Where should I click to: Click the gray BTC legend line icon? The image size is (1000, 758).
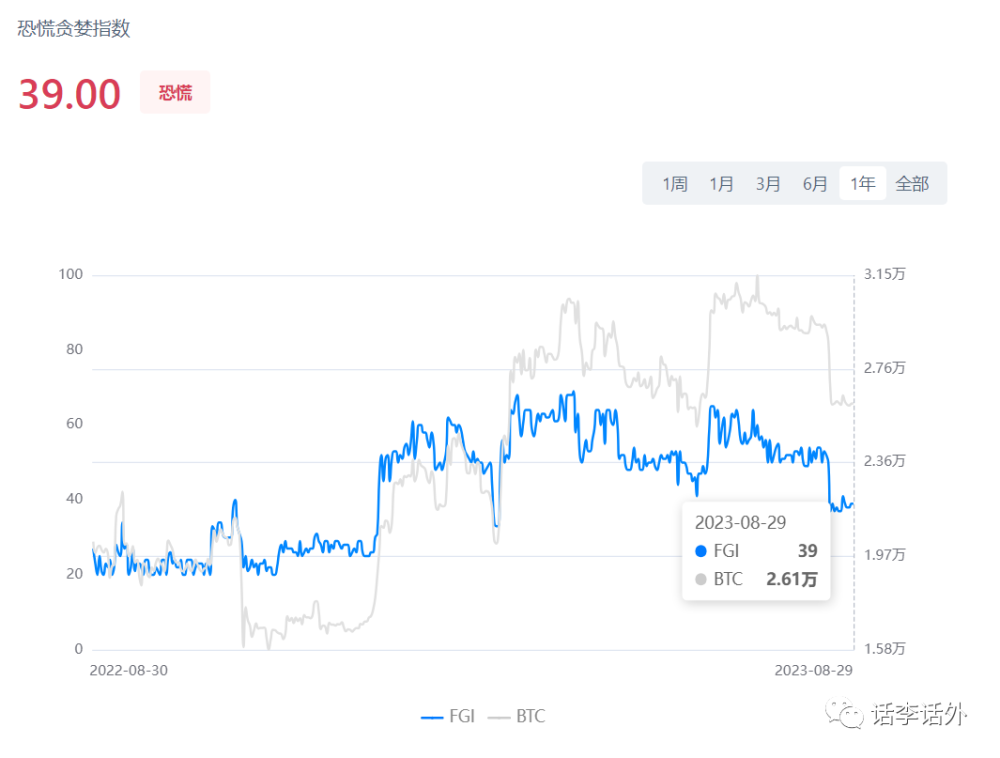pos(499,718)
